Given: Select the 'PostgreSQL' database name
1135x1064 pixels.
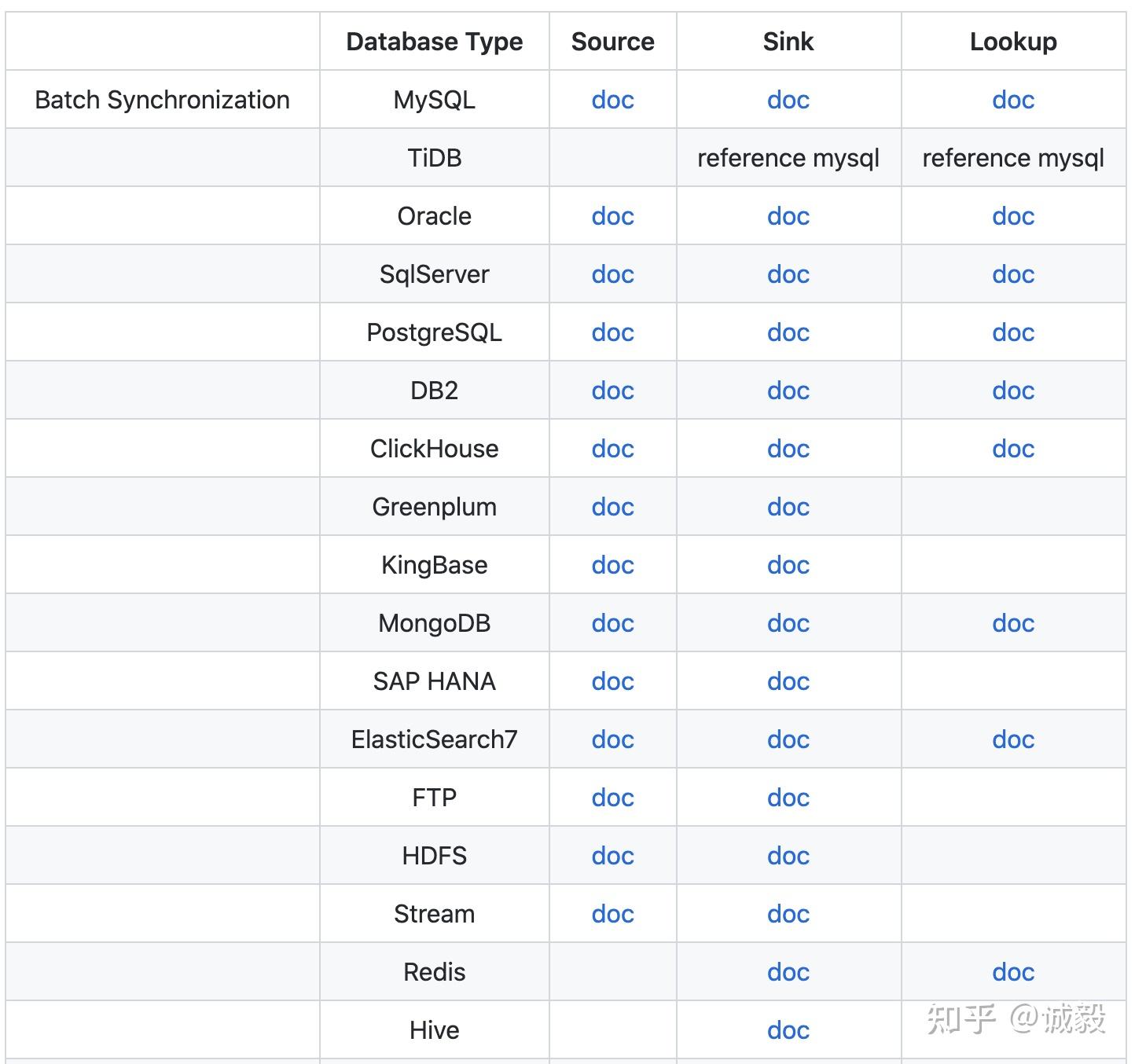Looking at the screenshot, I should coord(435,332).
